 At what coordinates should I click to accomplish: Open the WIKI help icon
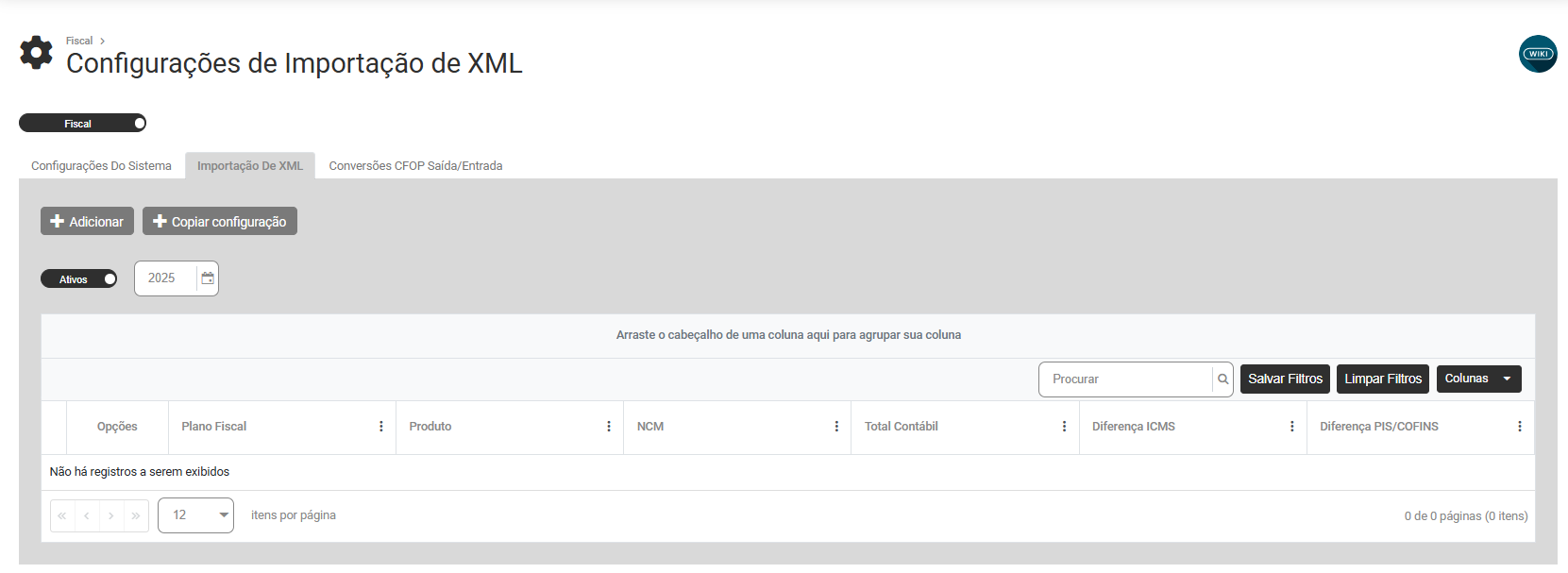coord(1538,54)
